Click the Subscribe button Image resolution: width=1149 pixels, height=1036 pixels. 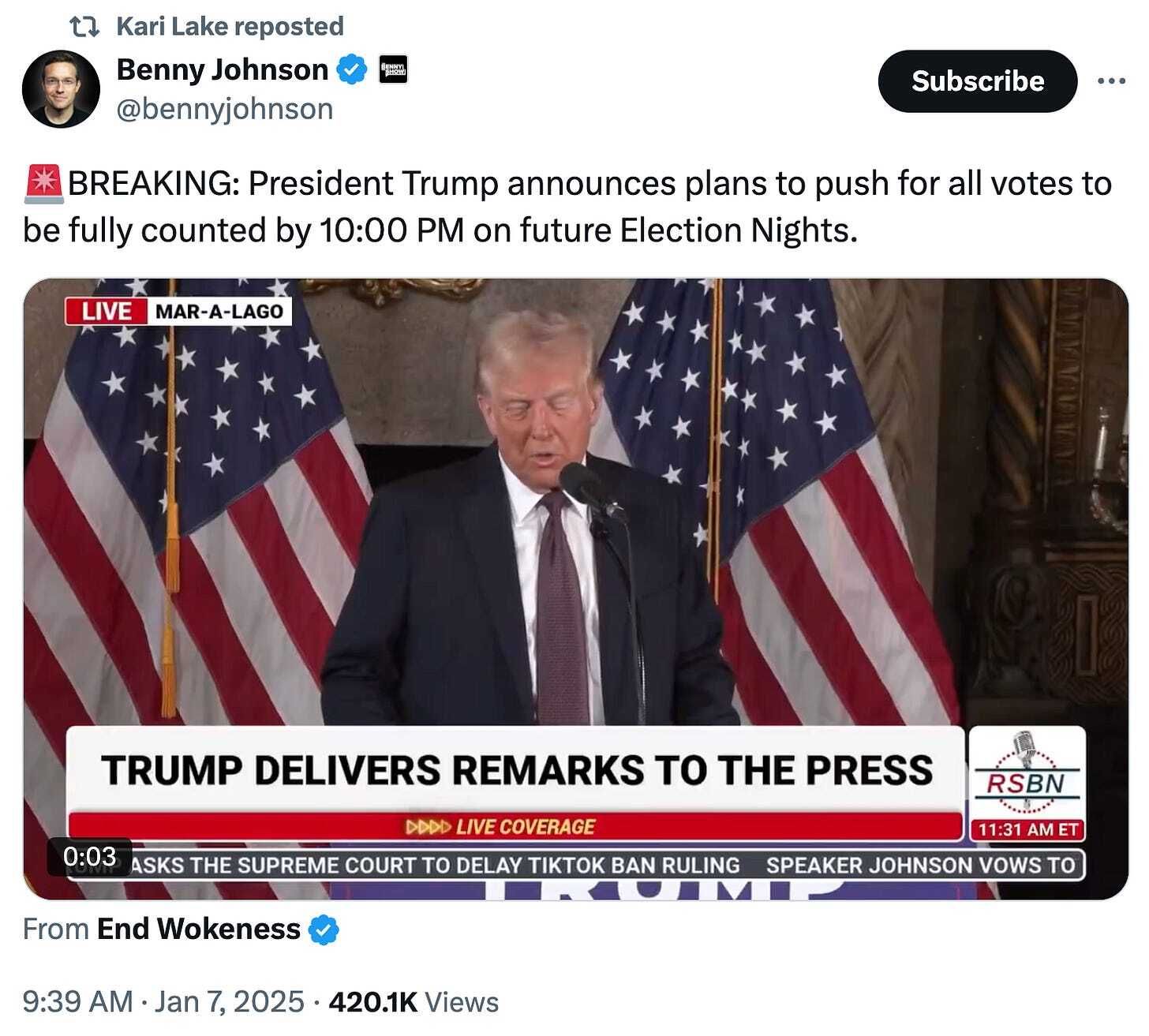coord(977,81)
